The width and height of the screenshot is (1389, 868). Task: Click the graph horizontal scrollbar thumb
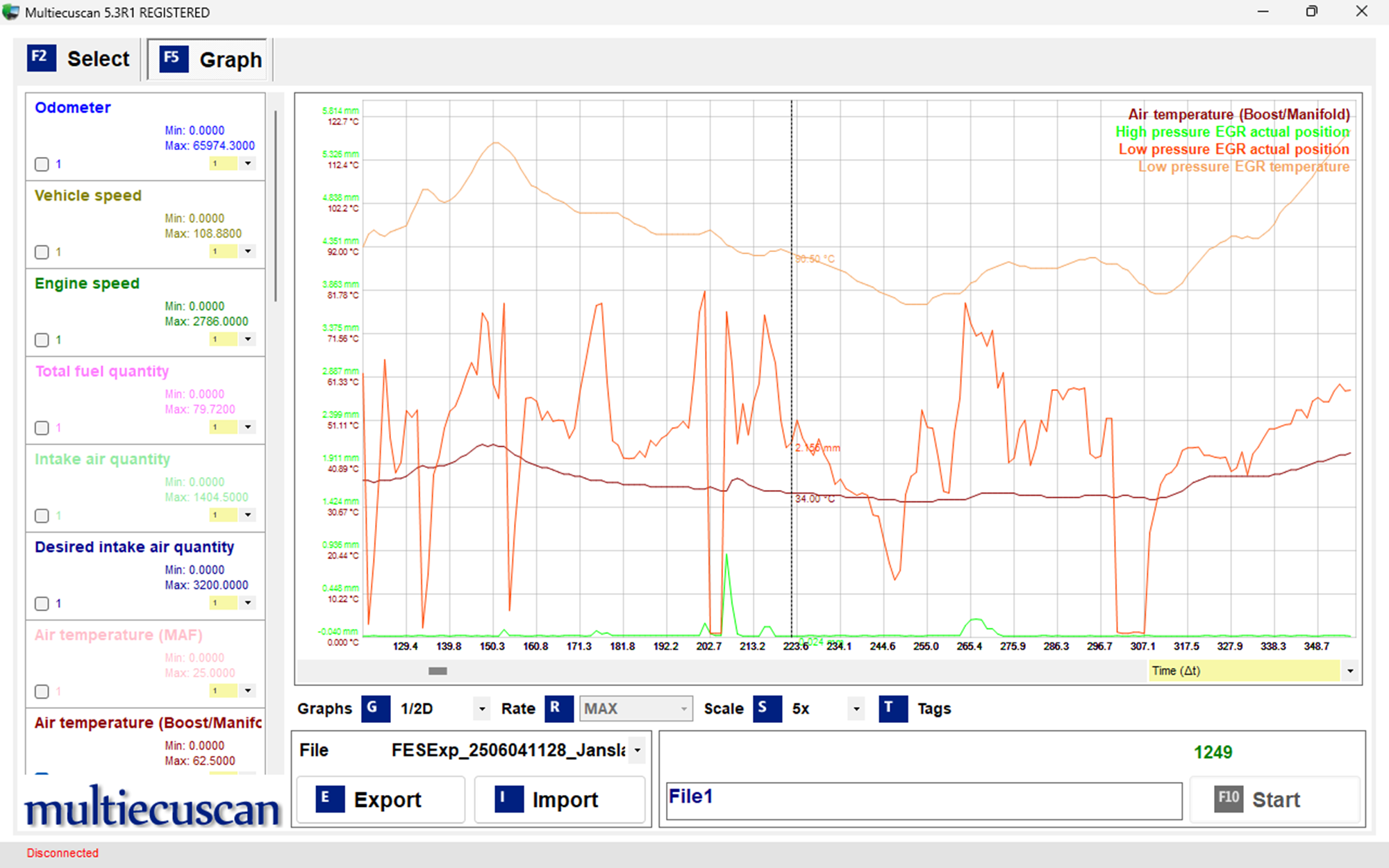(x=438, y=671)
